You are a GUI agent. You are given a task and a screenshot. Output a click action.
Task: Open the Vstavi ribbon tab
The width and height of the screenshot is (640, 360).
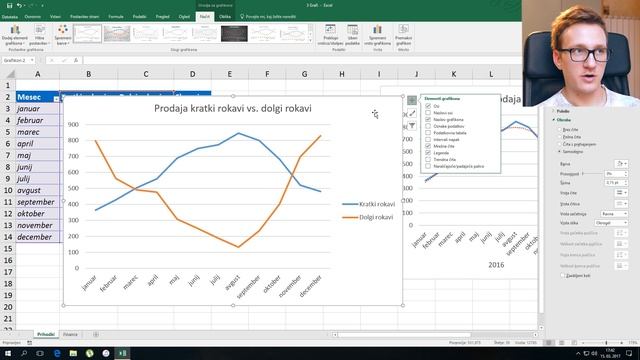pos(55,17)
